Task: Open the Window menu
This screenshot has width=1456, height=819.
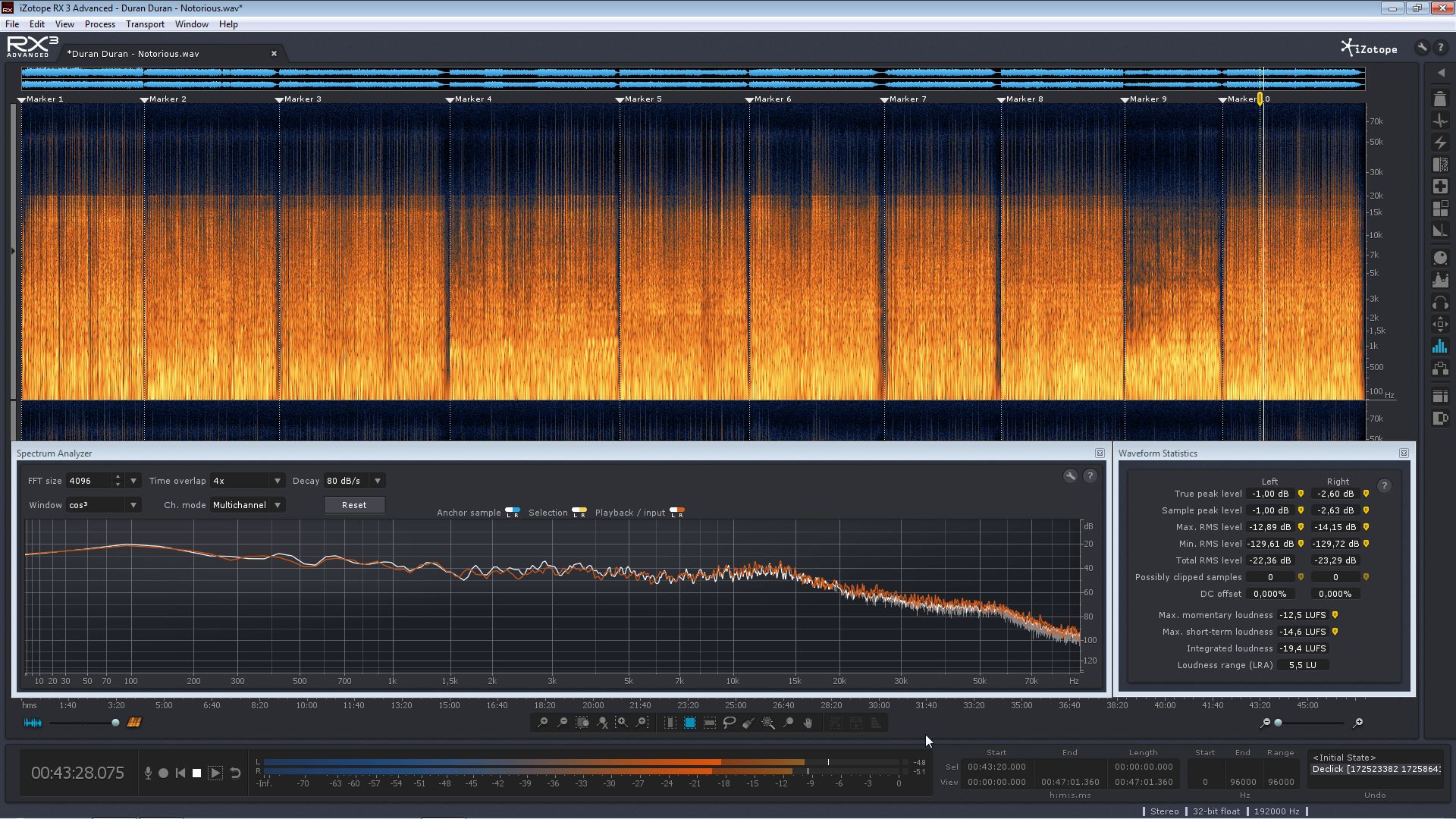Action: click(191, 24)
